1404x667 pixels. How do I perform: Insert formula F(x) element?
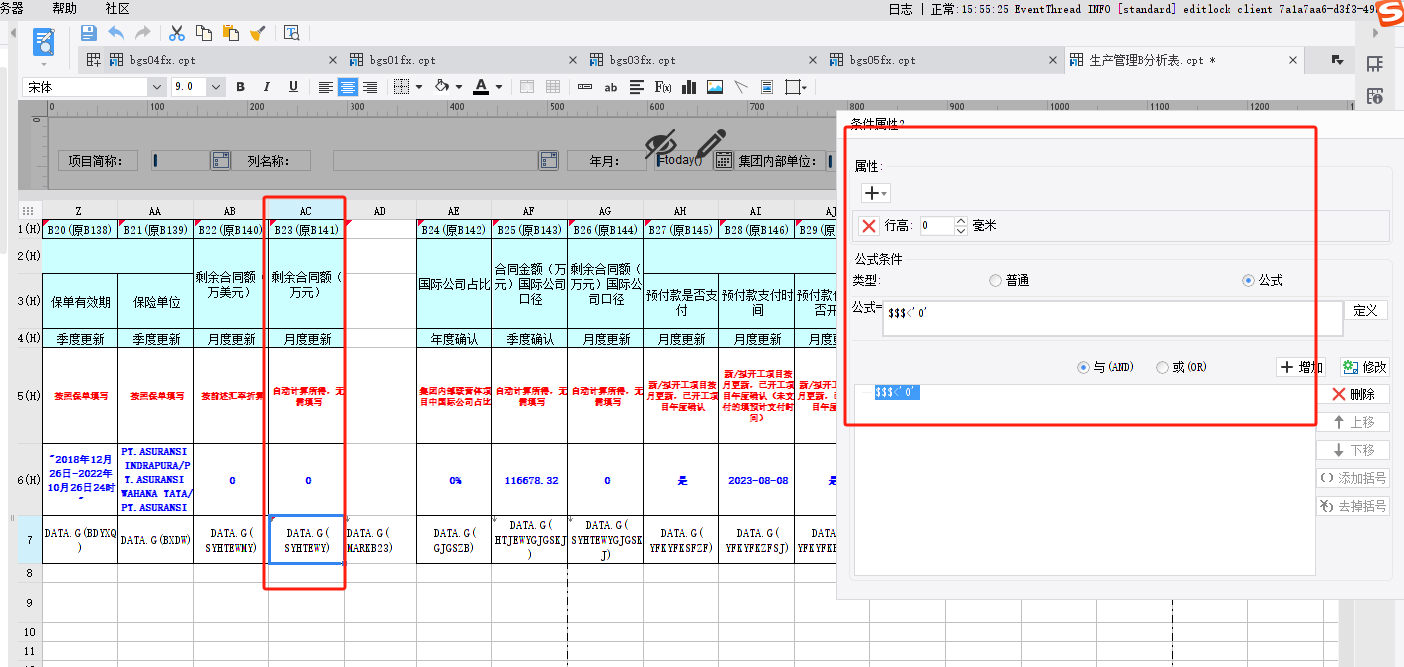662,87
